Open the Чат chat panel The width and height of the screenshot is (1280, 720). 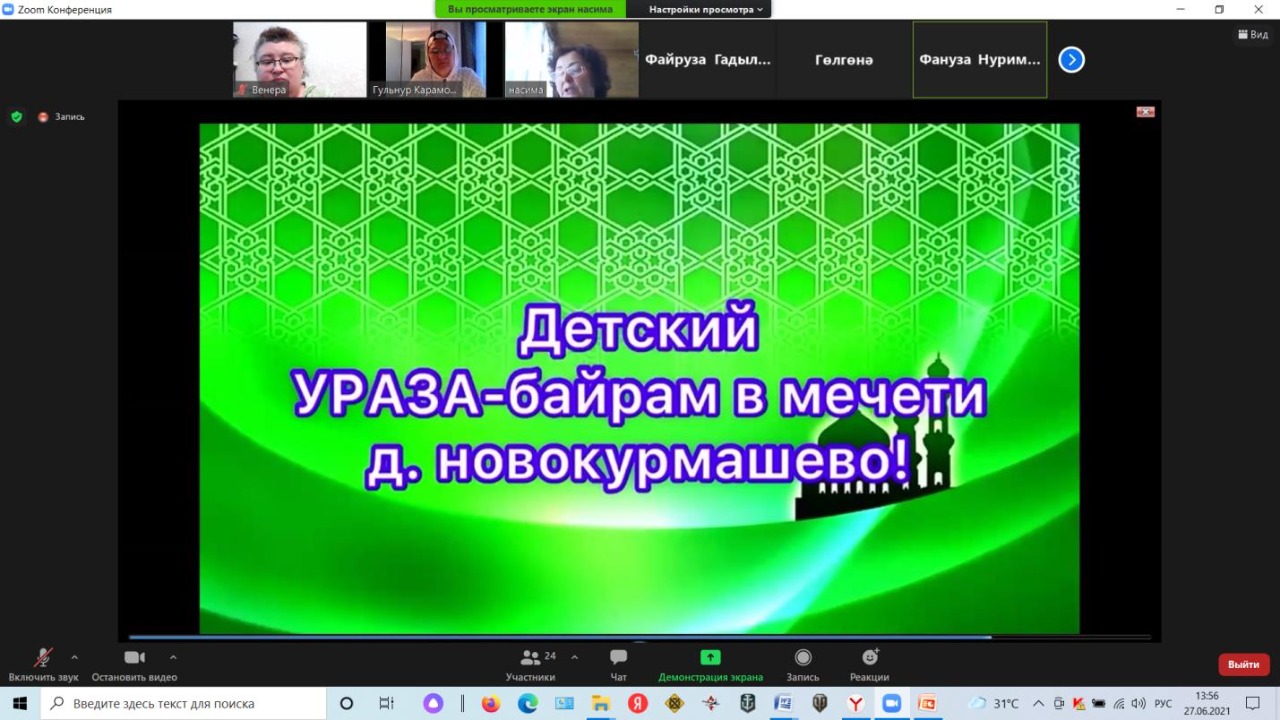618,663
